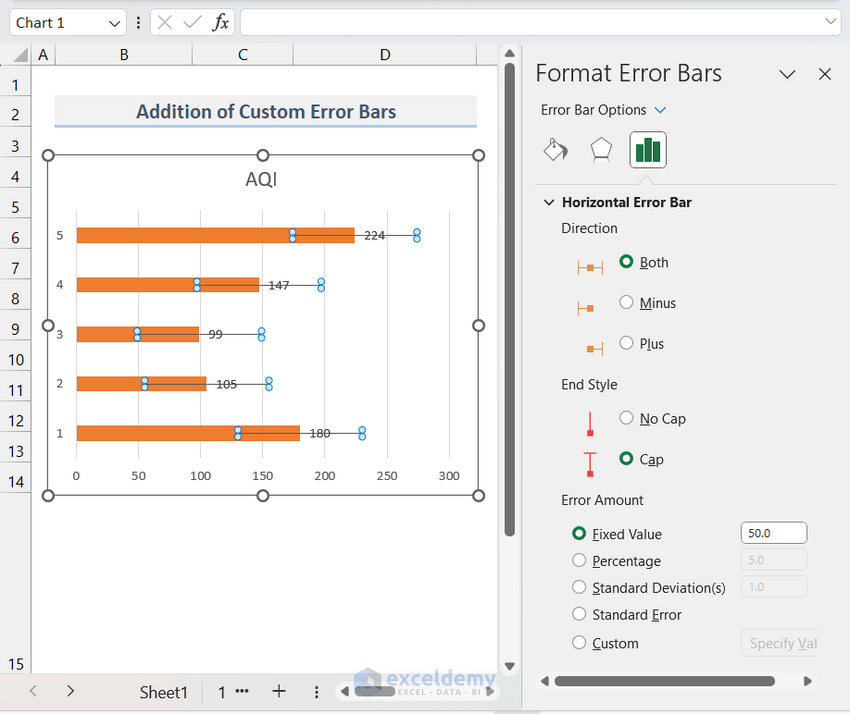Image resolution: width=850 pixels, height=714 pixels.
Task: Add a new worksheet with the plus icon
Action: pos(278,691)
